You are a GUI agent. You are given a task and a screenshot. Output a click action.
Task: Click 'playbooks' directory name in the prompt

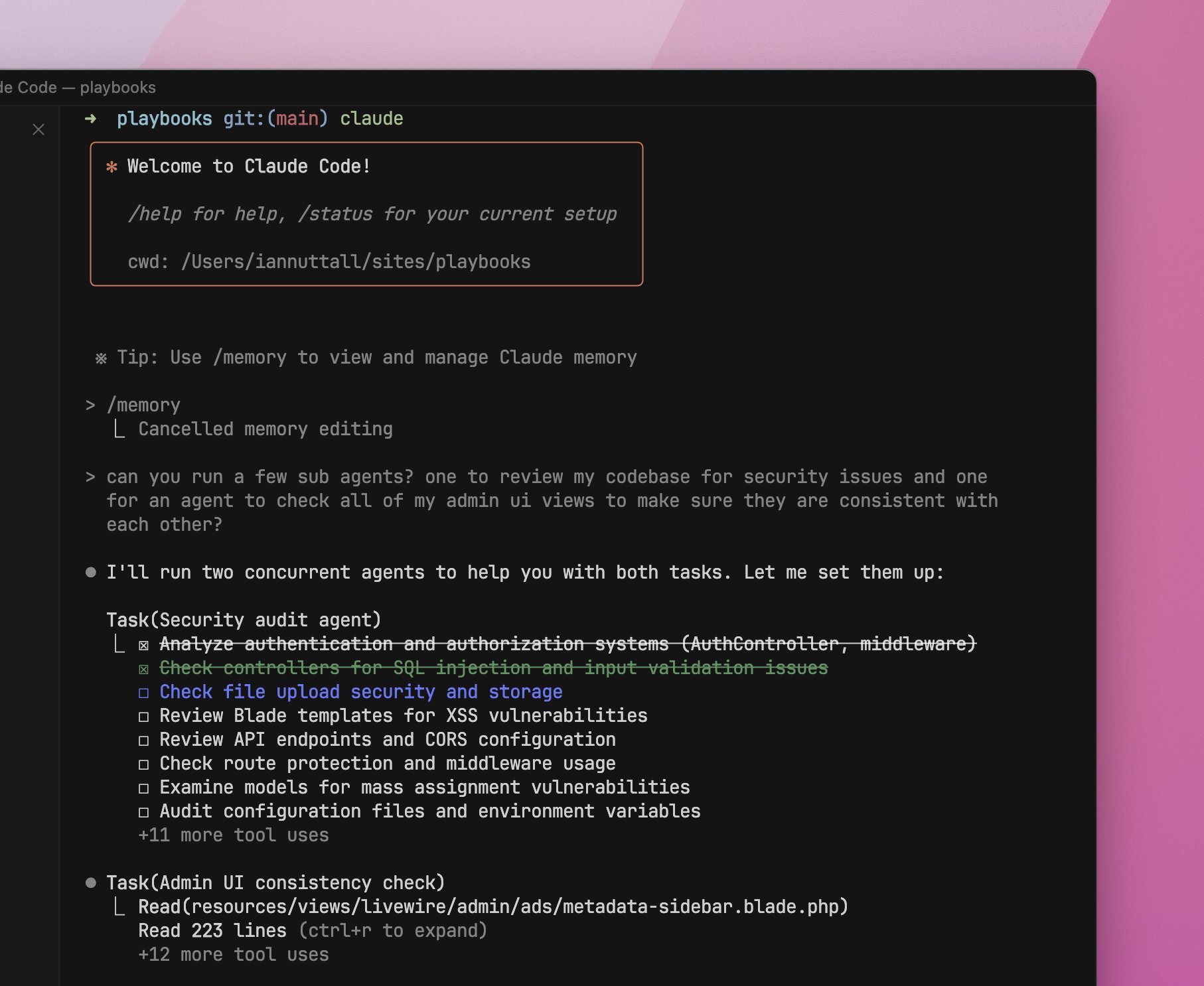click(165, 119)
